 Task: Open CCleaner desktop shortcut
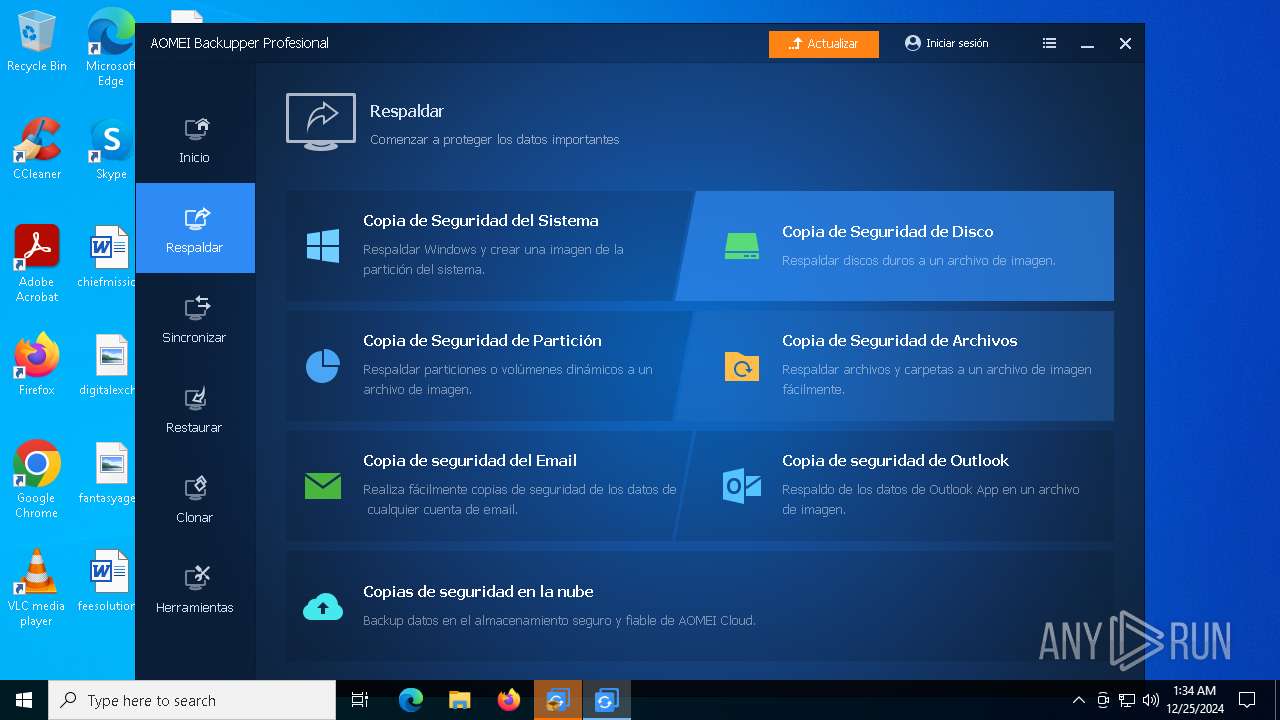tap(37, 149)
